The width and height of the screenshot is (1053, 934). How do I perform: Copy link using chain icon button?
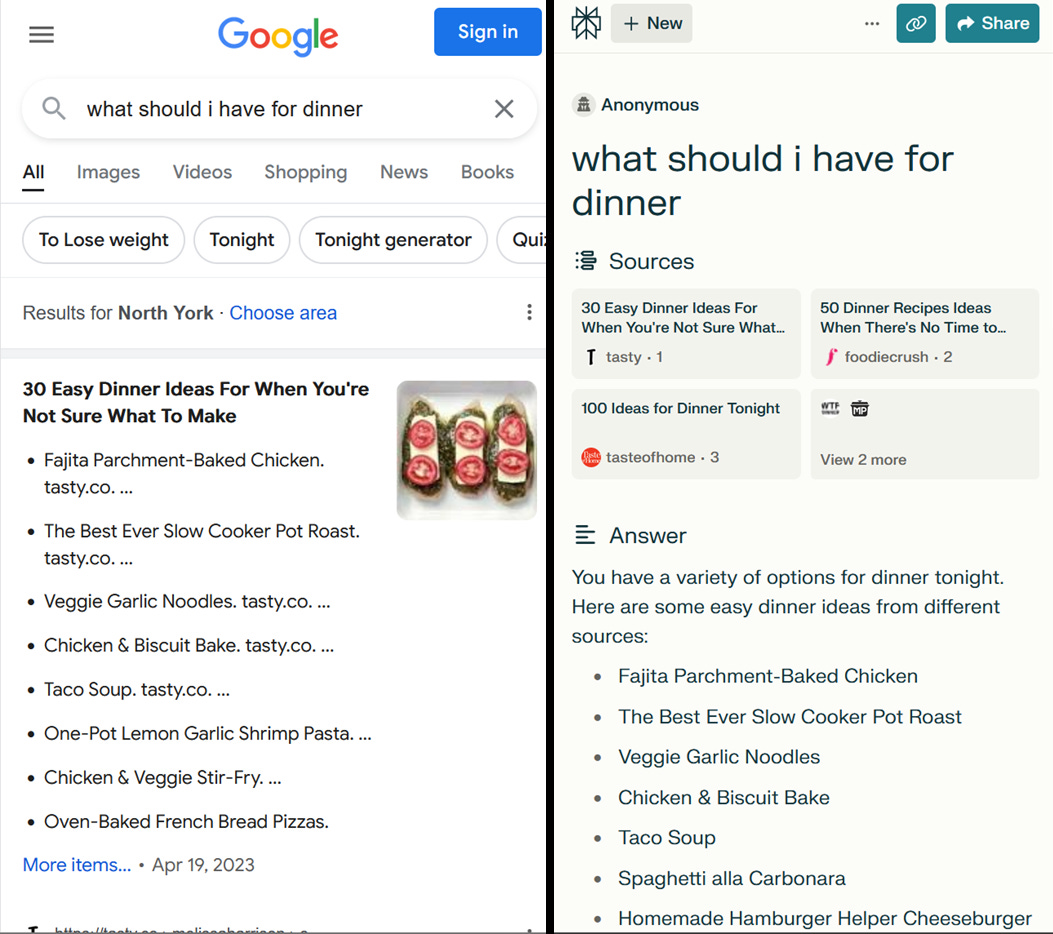[x=915, y=24]
